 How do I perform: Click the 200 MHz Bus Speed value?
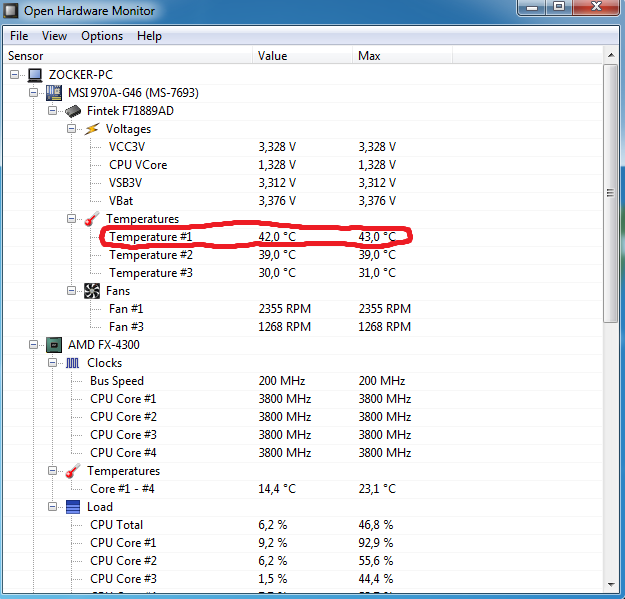pyautogui.click(x=282, y=381)
